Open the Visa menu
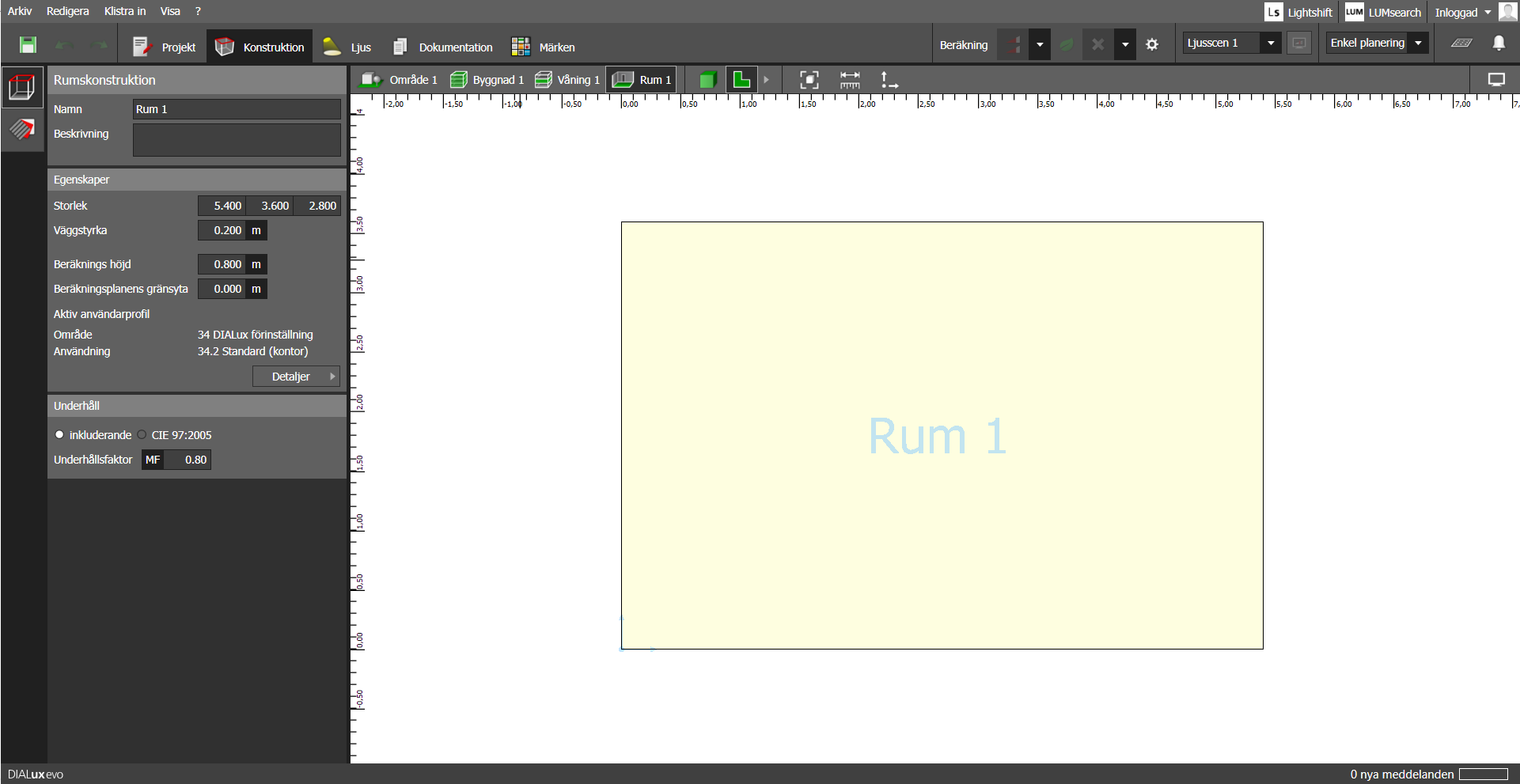The height and width of the screenshot is (784, 1520). 170,11
